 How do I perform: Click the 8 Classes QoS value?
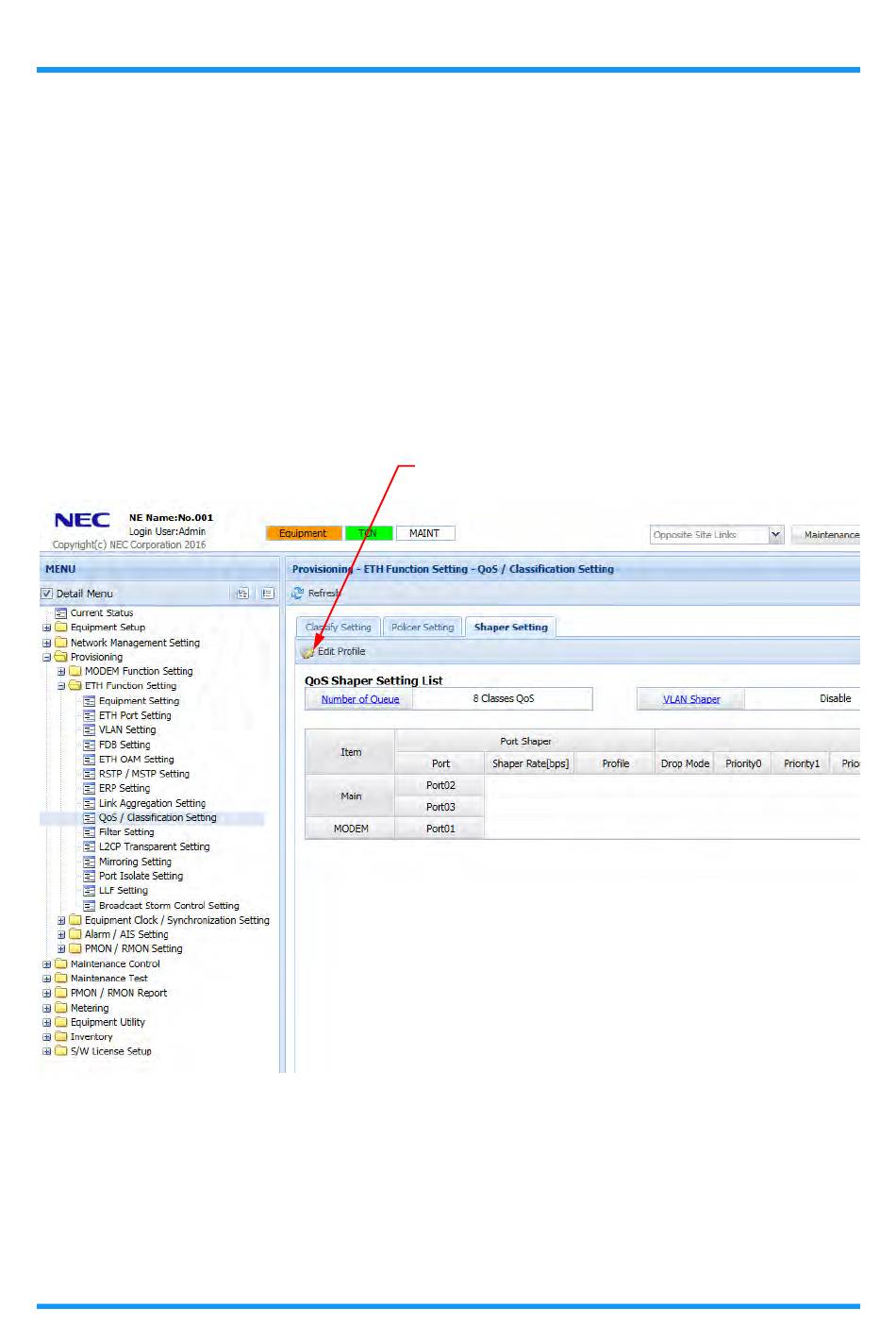coord(504,698)
